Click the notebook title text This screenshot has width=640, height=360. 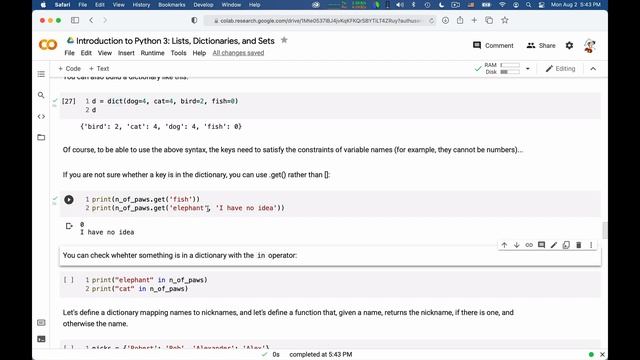(x=175, y=41)
